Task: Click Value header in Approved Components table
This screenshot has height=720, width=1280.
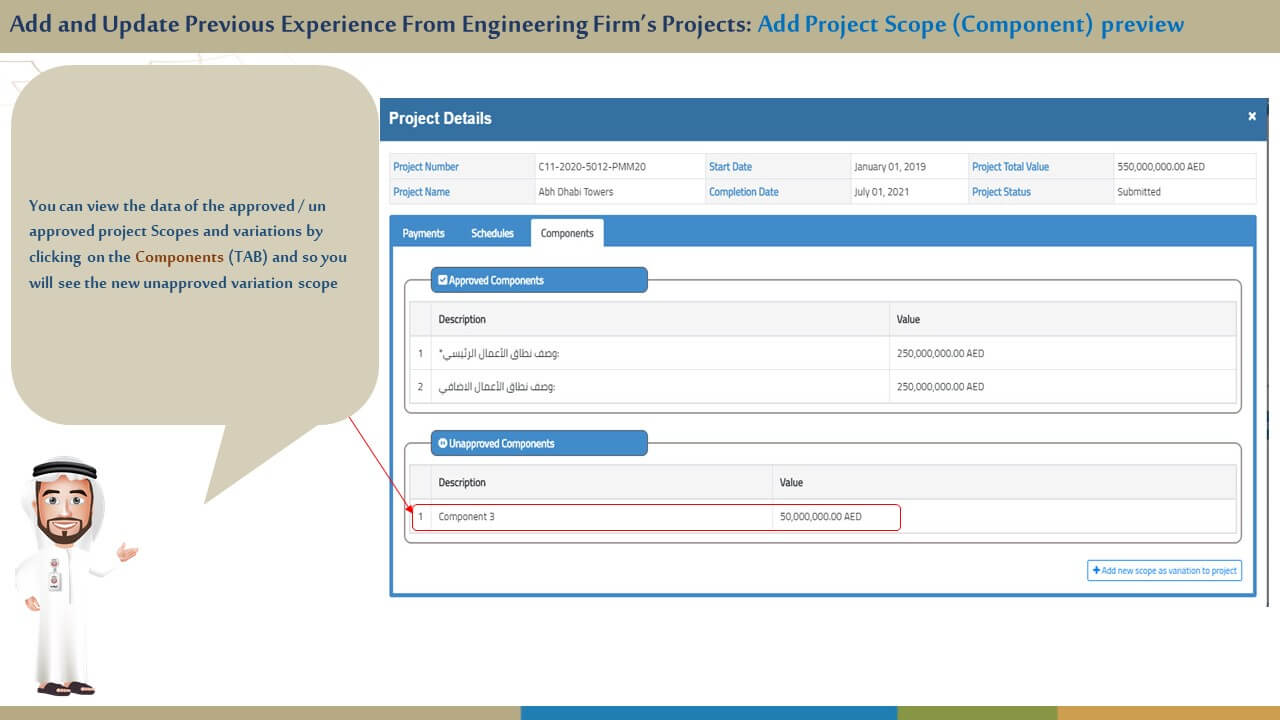Action: point(908,319)
